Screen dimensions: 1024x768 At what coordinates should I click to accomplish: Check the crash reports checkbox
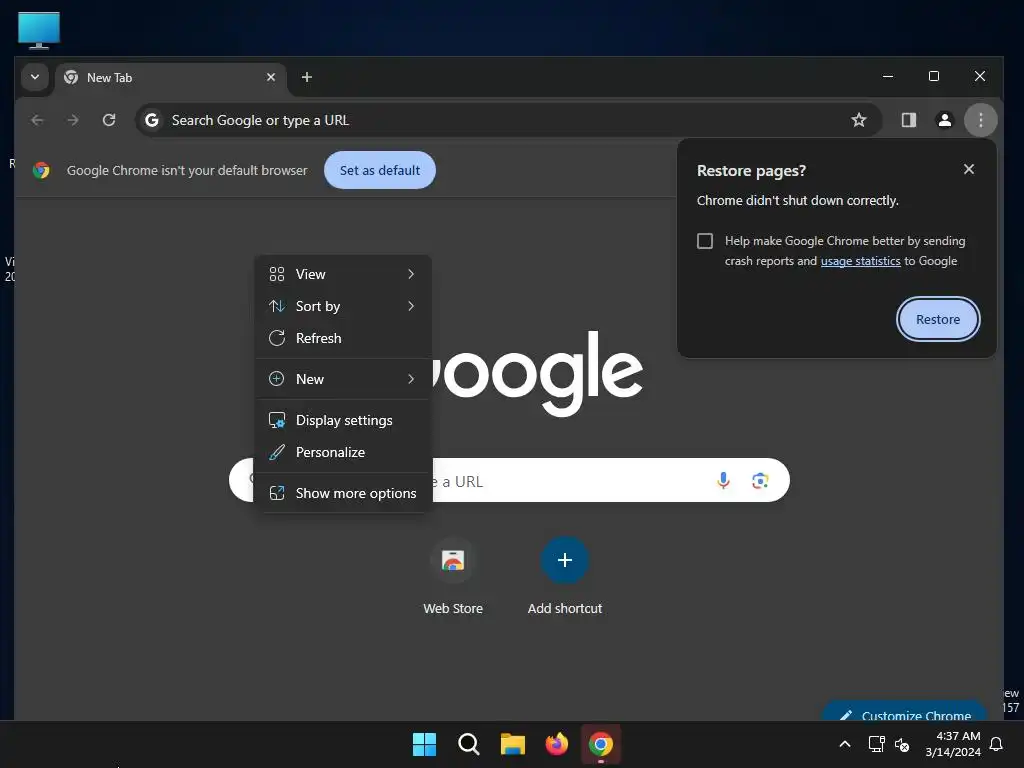(705, 241)
